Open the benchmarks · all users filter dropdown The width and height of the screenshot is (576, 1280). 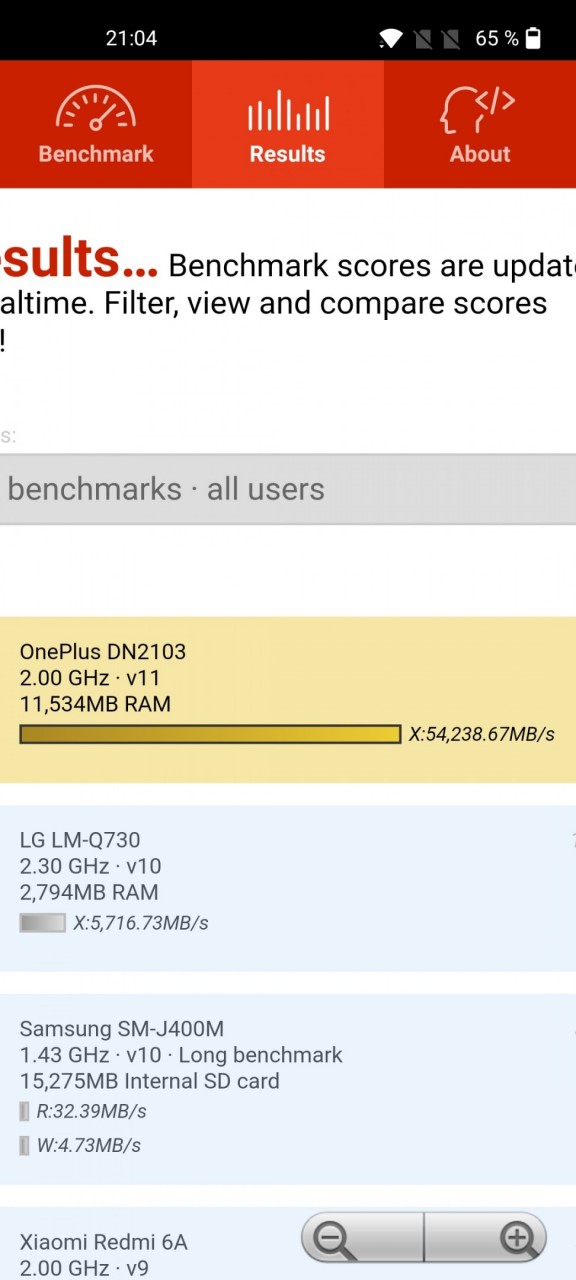288,489
